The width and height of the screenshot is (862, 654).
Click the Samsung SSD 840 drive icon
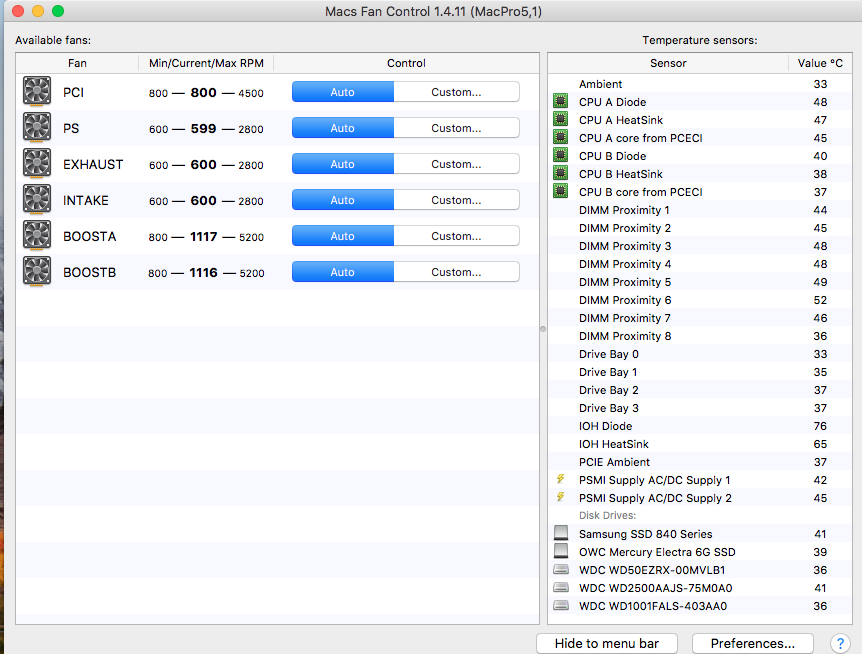(561, 533)
